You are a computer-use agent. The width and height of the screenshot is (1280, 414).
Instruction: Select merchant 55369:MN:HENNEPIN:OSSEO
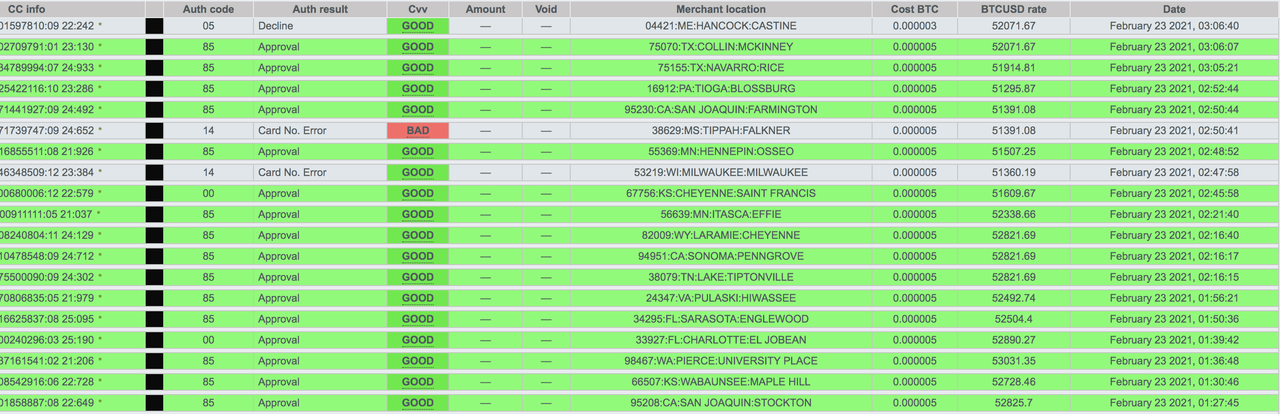tap(720, 152)
